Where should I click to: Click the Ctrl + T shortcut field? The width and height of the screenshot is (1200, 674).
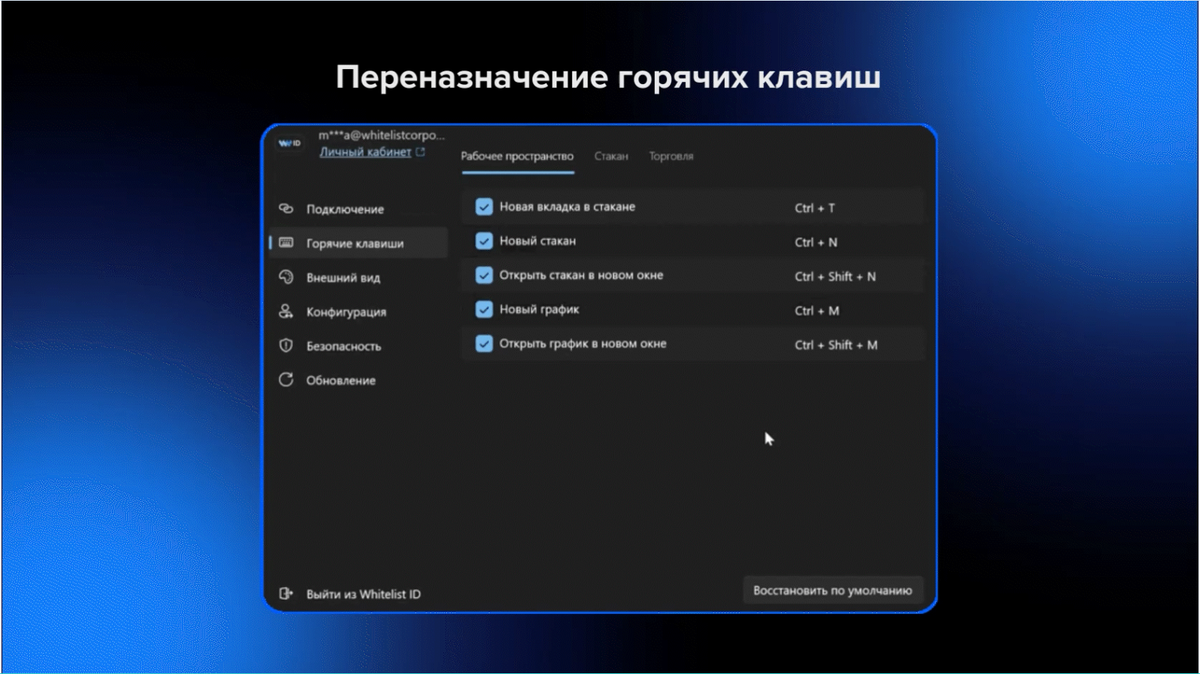click(x=815, y=208)
